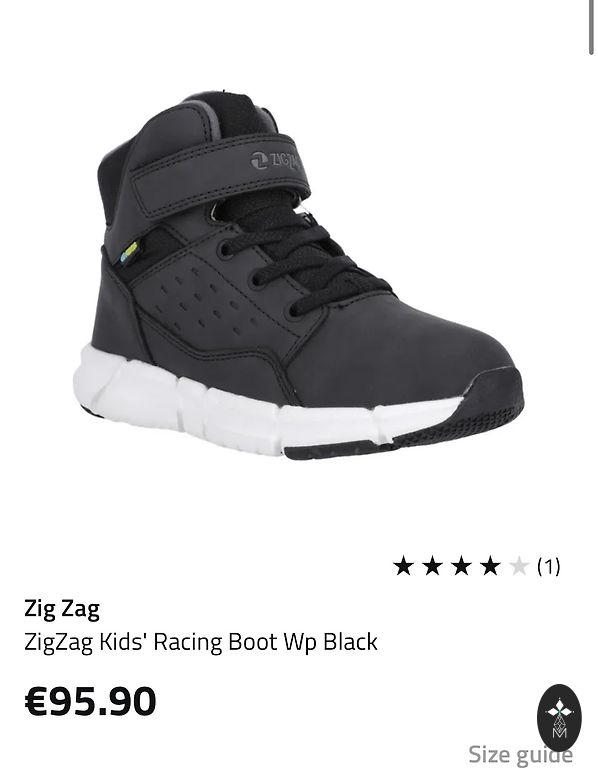Select the ZigZag Kids' Racing Boot title

(201, 642)
